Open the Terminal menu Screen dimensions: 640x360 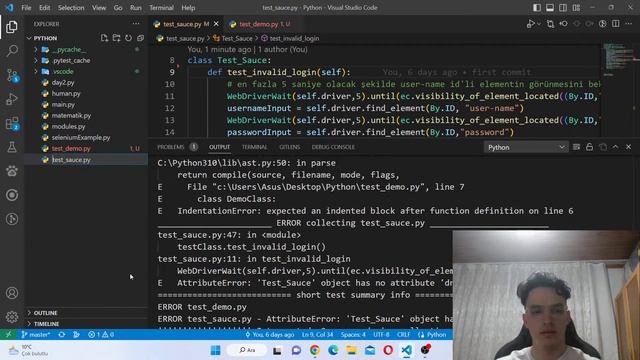pyautogui.click(x=161, y=8)
